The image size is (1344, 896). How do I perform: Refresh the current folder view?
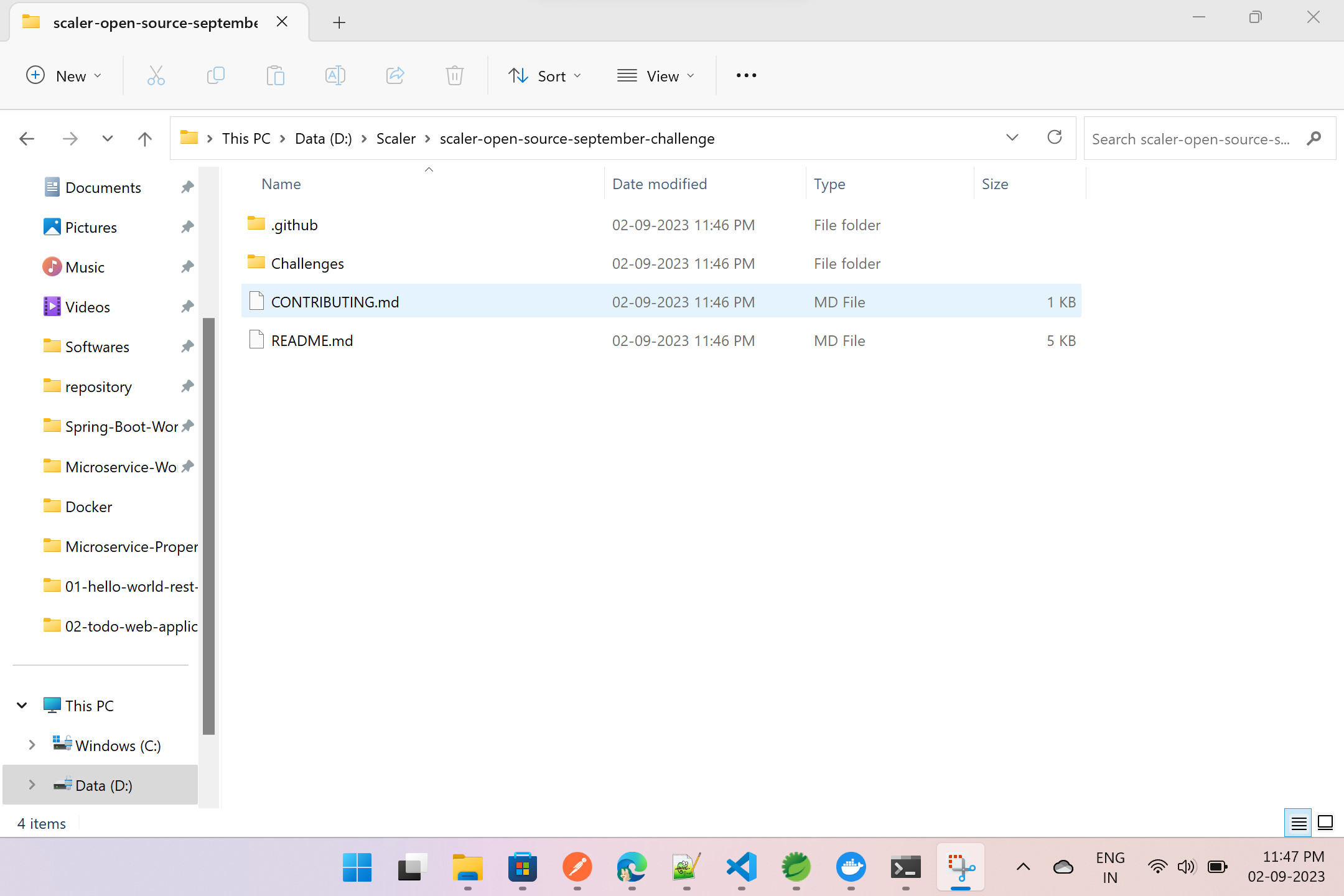1055,138
